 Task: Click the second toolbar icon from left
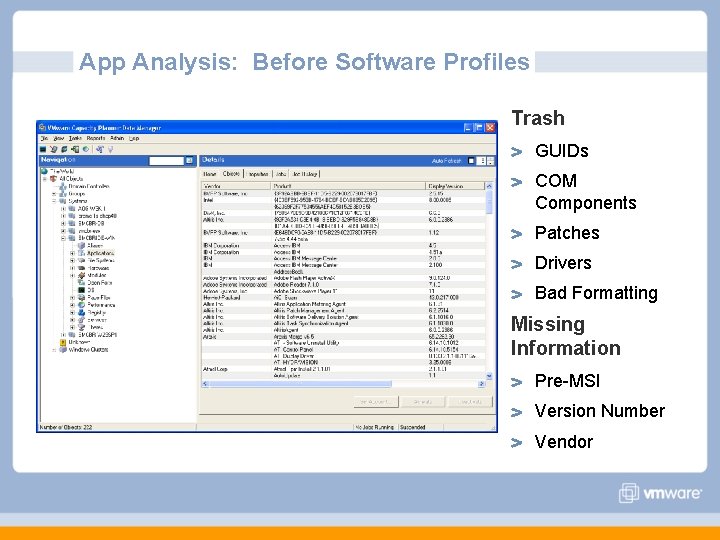54,149
